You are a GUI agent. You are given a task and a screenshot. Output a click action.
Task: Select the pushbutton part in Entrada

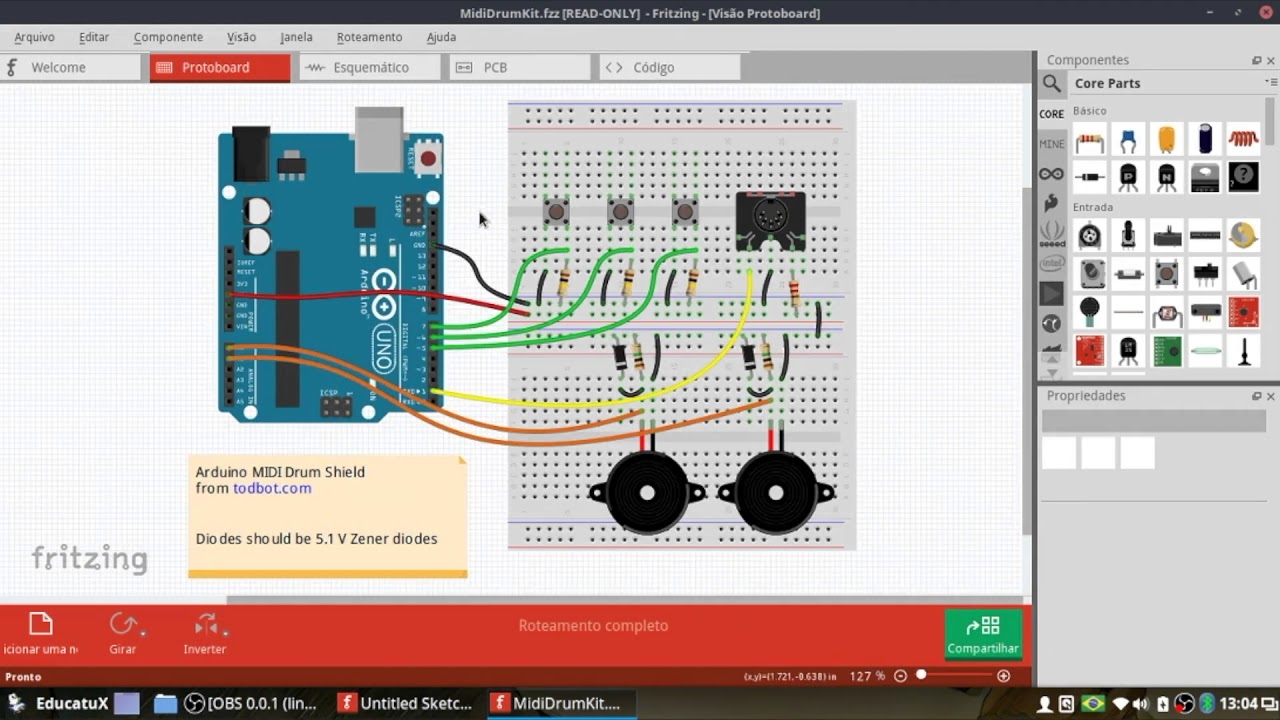click(1166, 273)
